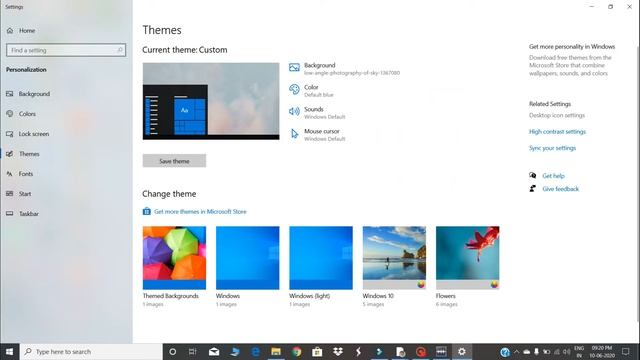Show hidden system tray icons
Screen dimensions: 640x360
pyautogui.click(x=516, y=352)
